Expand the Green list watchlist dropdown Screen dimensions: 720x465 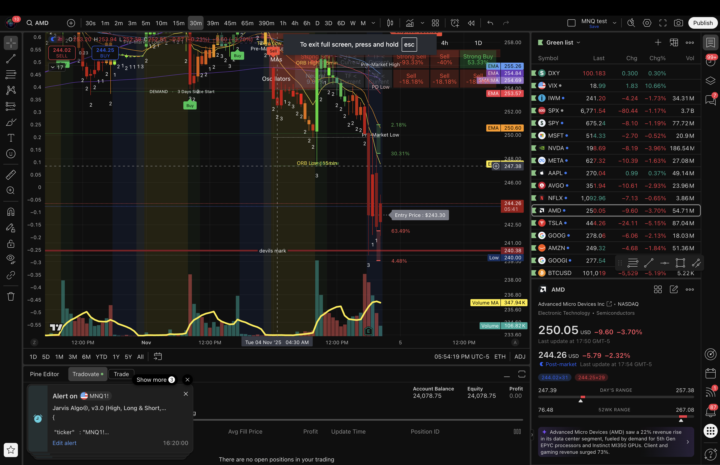coord(561,42)
